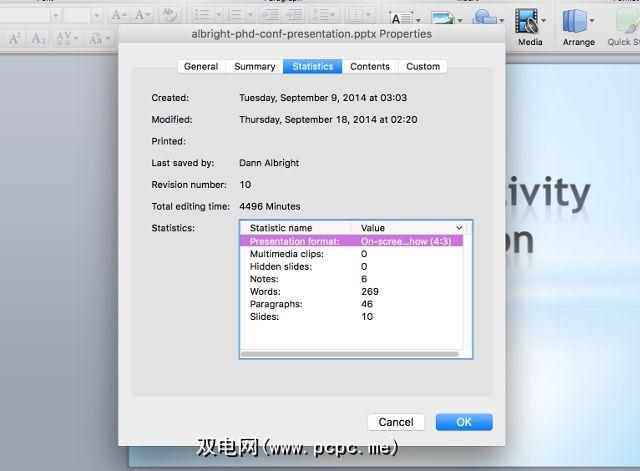This screenshot has height=471, width=640.
Task: Click the Increase Font Size icon
Action: point(119,15)
